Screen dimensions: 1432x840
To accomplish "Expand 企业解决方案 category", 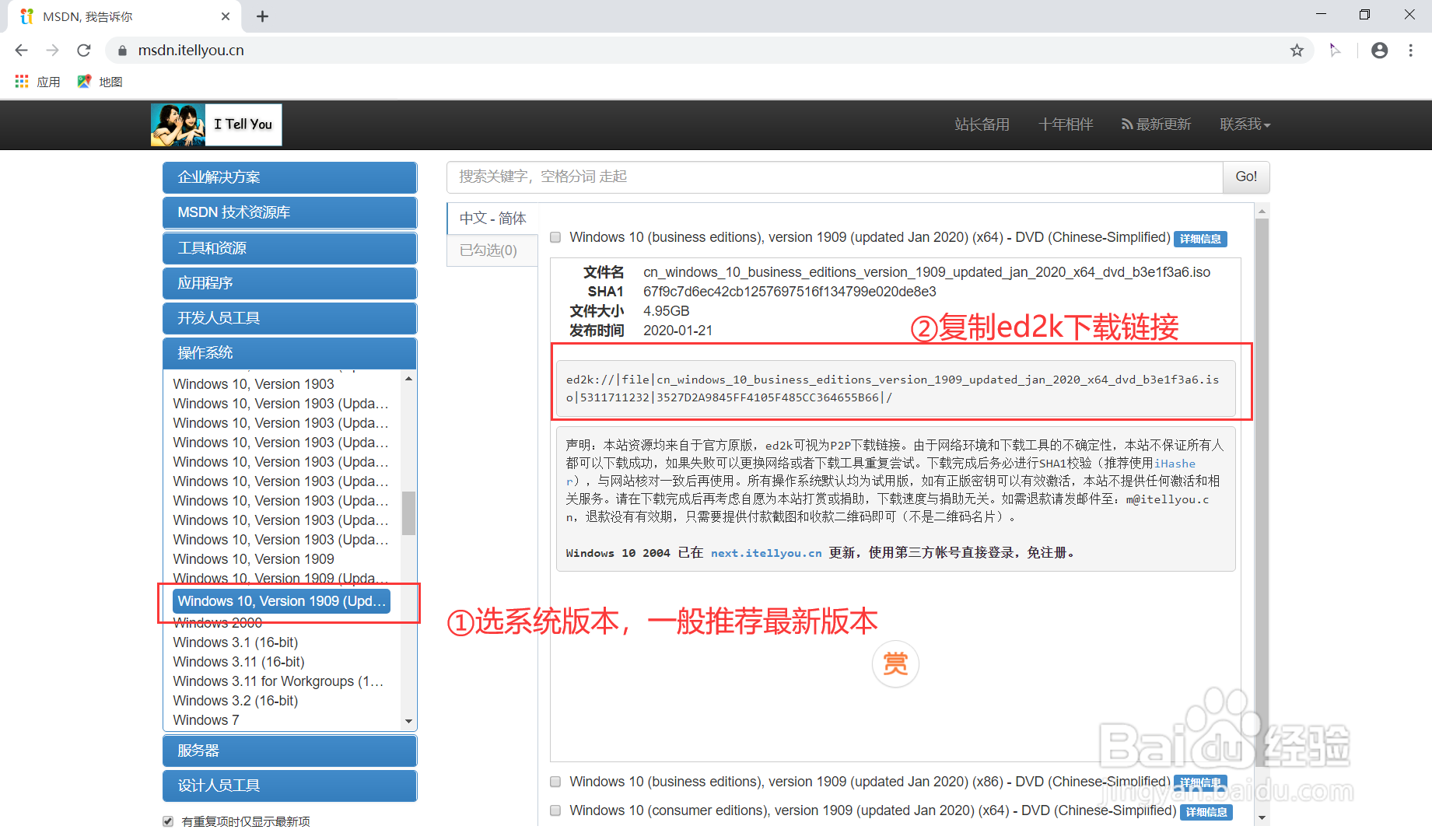I will point(289,177).
